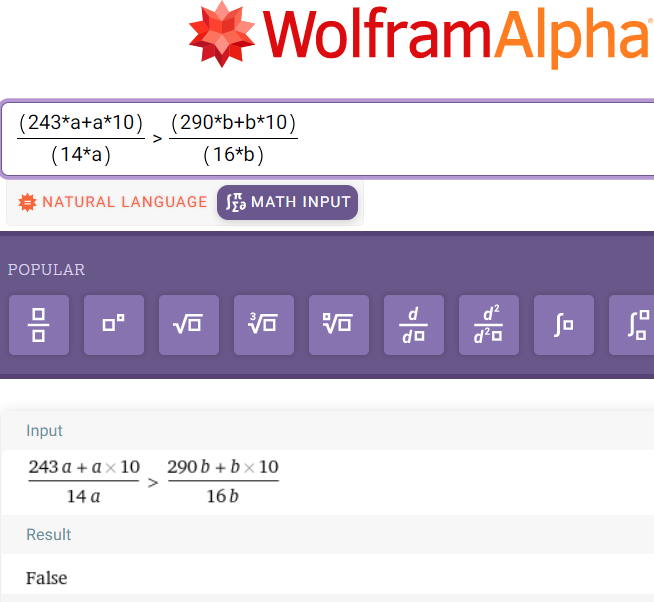Insert a fraction template
654x602 pixels.
[x=39, y=325]
